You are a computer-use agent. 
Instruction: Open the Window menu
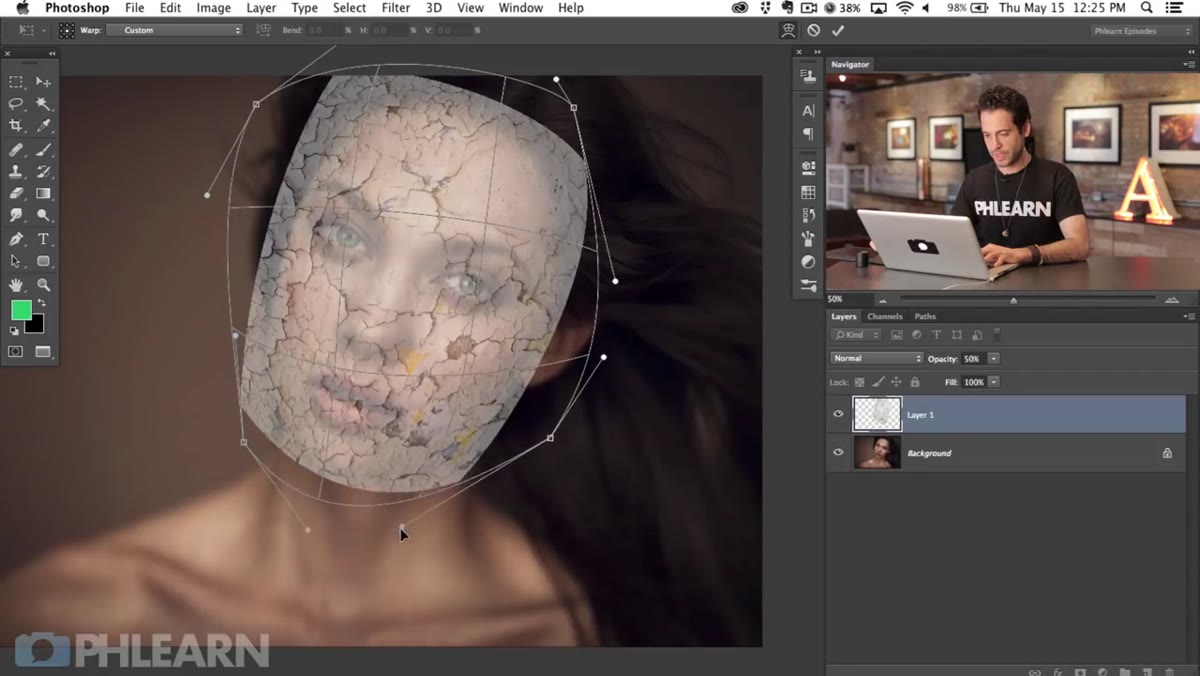[x=520, y=8]
